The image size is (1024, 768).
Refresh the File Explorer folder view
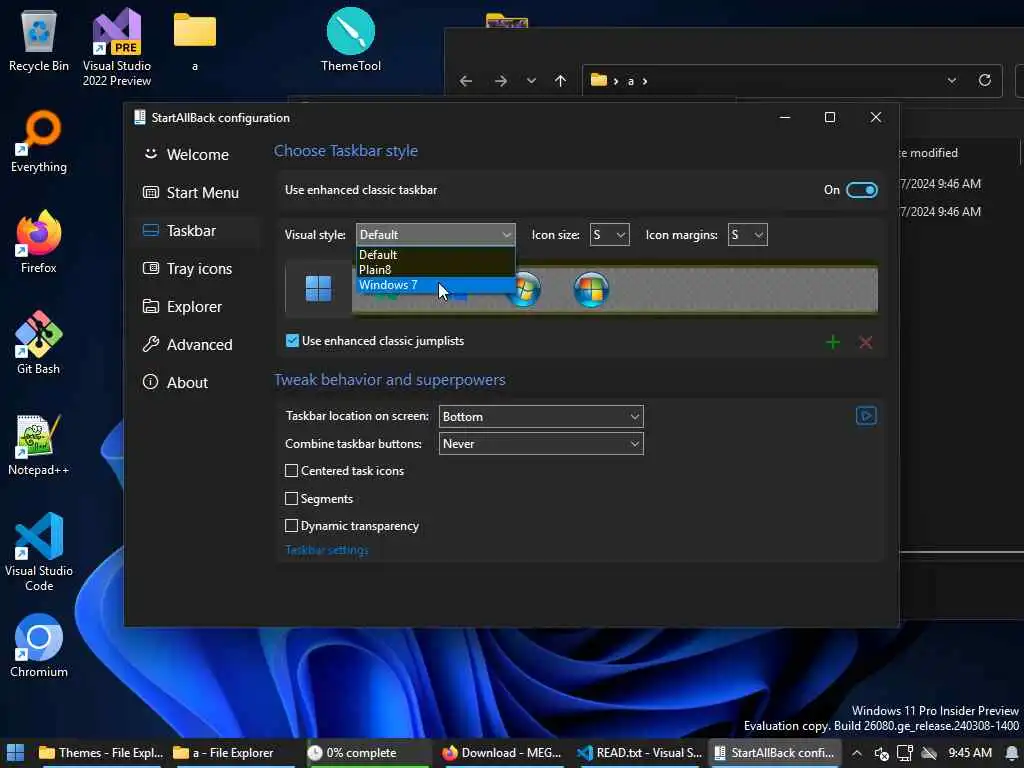[x=985, y=80]
